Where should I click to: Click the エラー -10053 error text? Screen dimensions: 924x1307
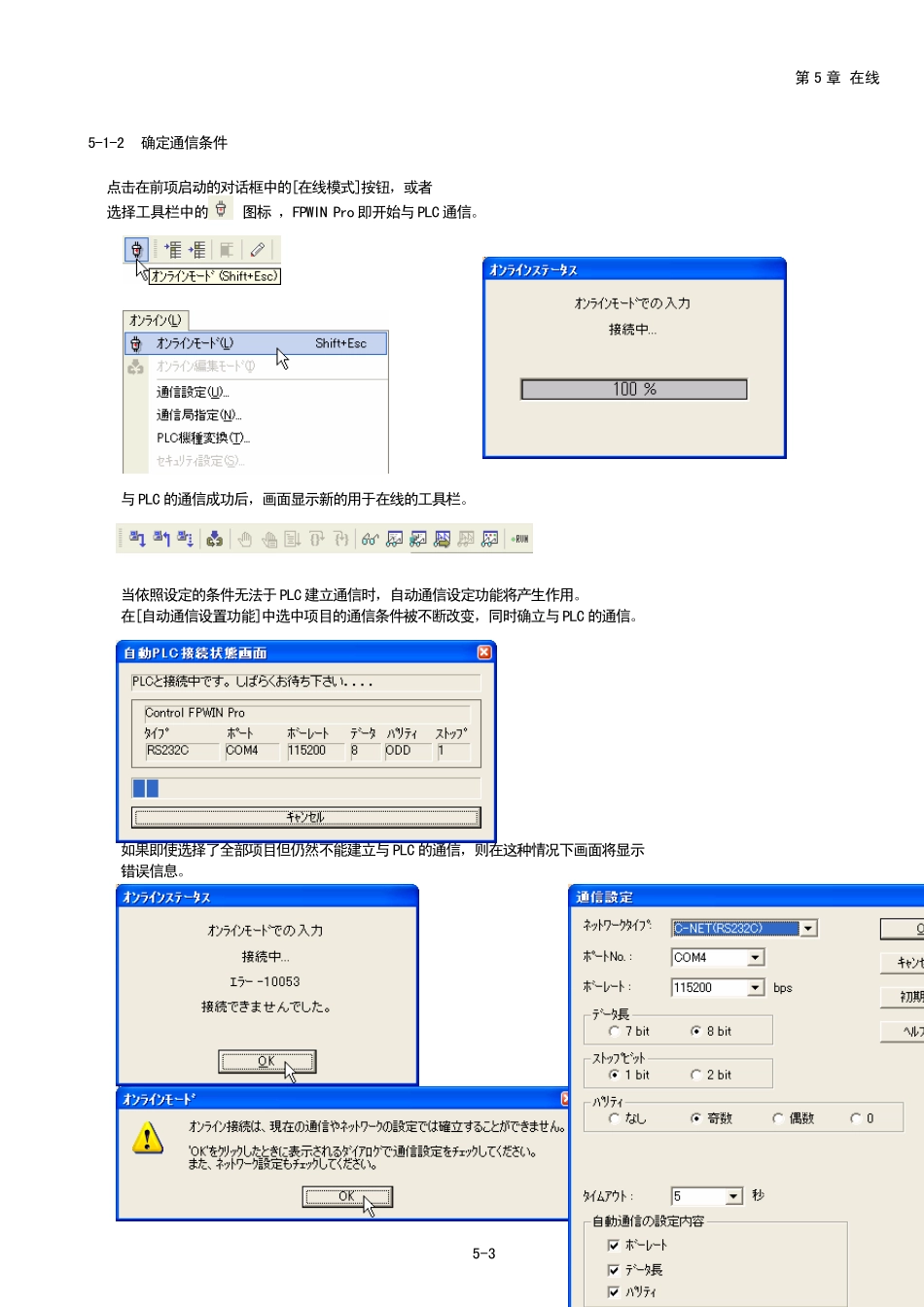click(x=265, y=982)
